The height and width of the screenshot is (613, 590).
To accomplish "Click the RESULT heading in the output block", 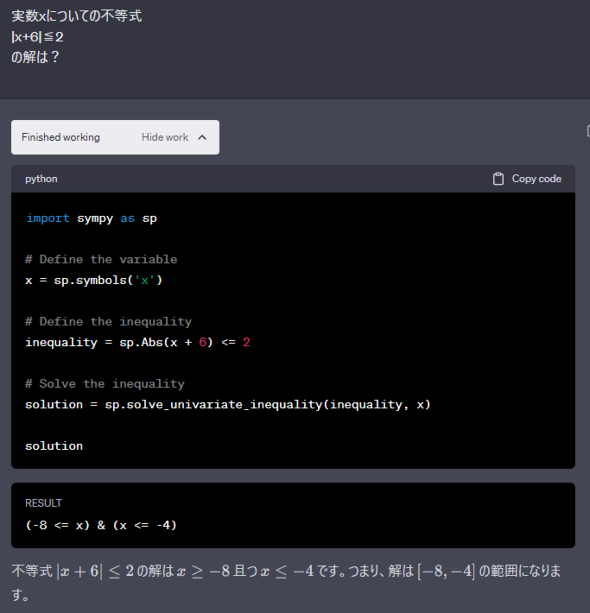I will pos(43,503).
